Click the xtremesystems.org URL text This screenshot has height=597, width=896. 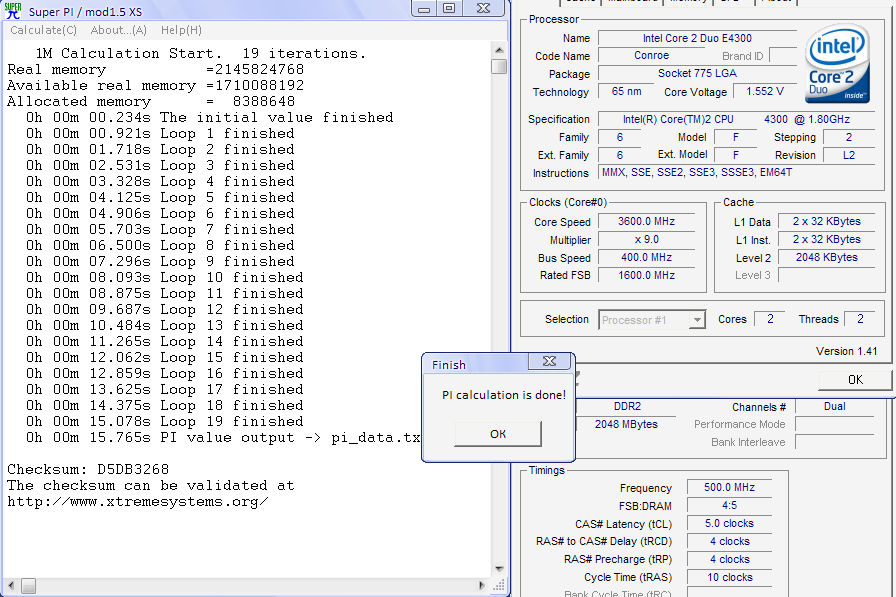138,502
